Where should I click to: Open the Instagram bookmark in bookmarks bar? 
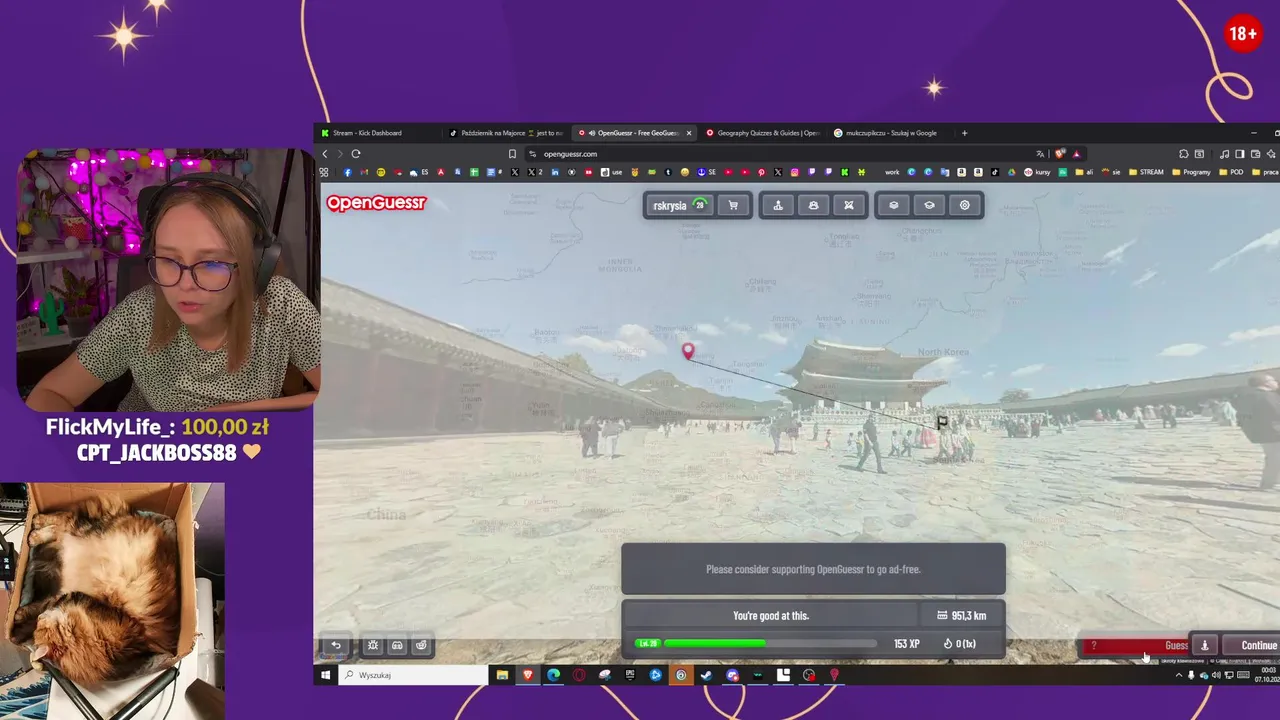pyautogui.click(x=794, y=172)
